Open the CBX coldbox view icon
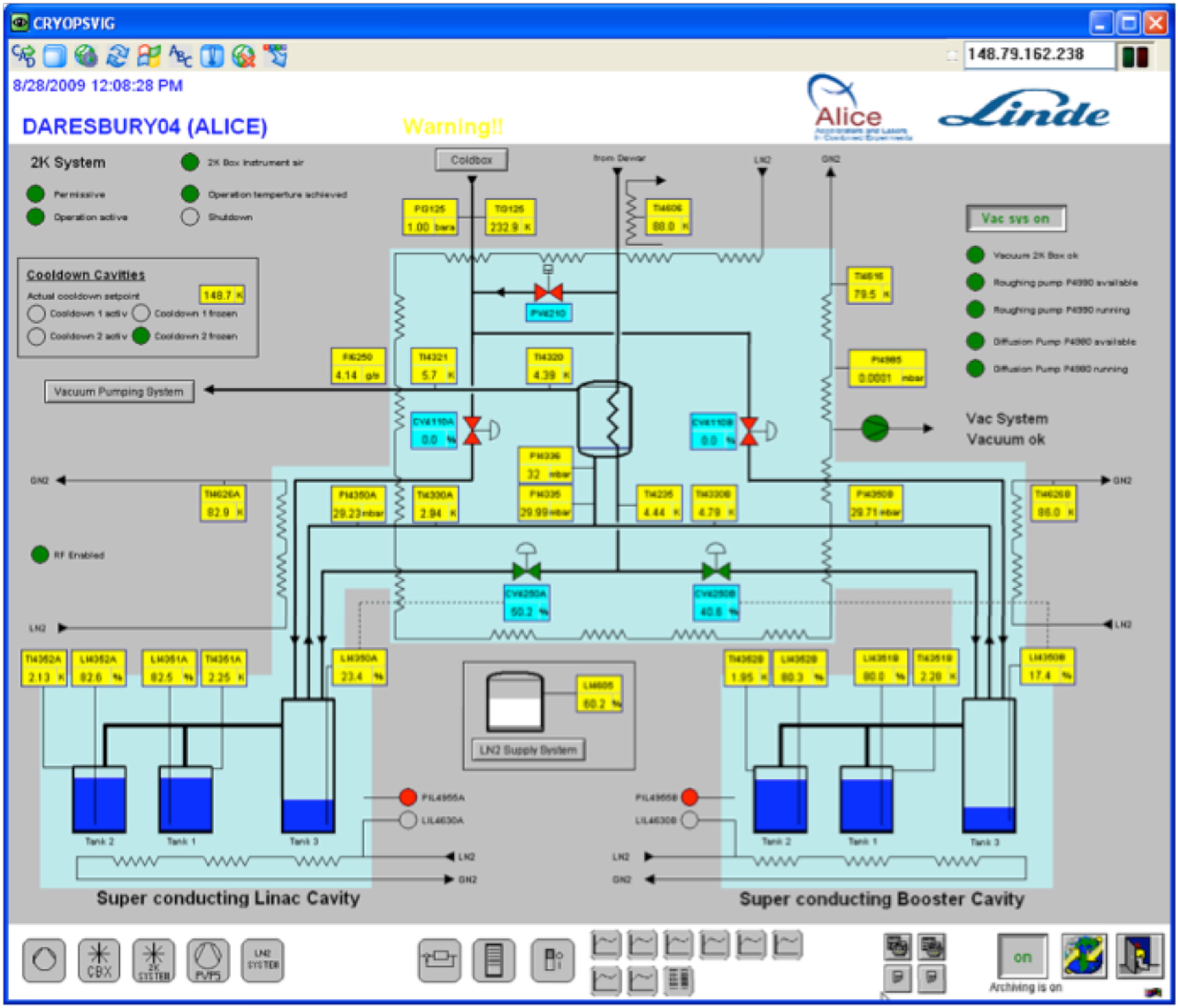 (x=99, y=960)
